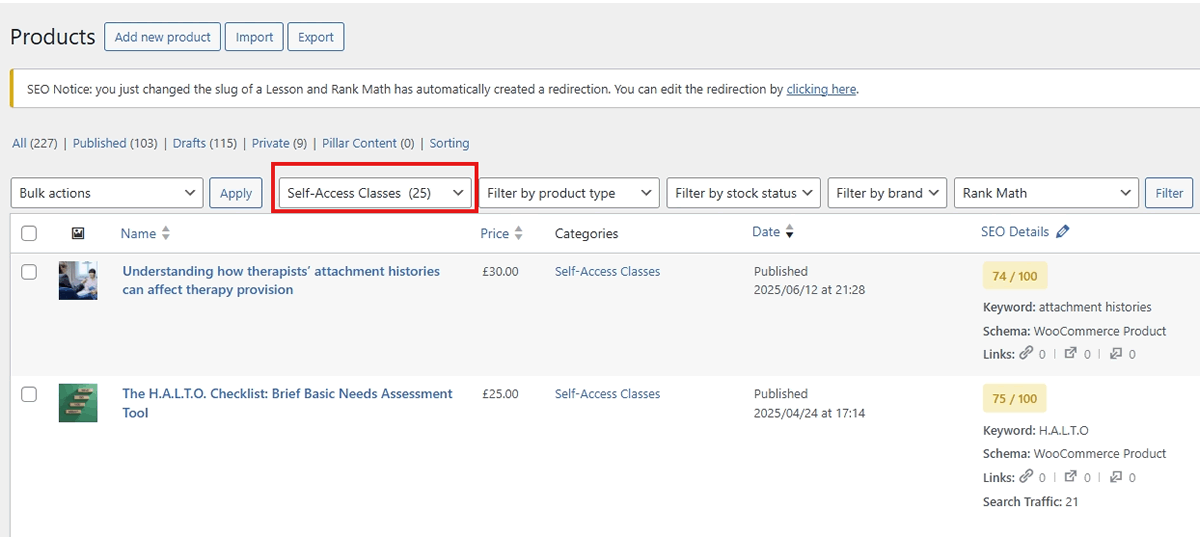The image size is (1200, 537).
Task: Click the Export button
Action: click(316, 37)
